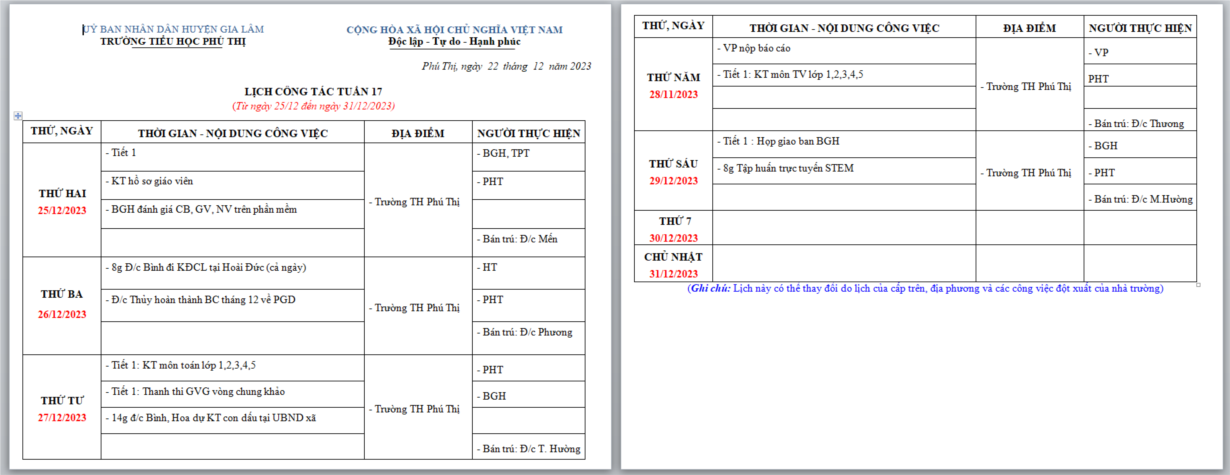The image size is (1230, 475).
Task: Click the Độc lập - Tự do - Hạnh phúc motto
Action: click(x=468, y=43)
